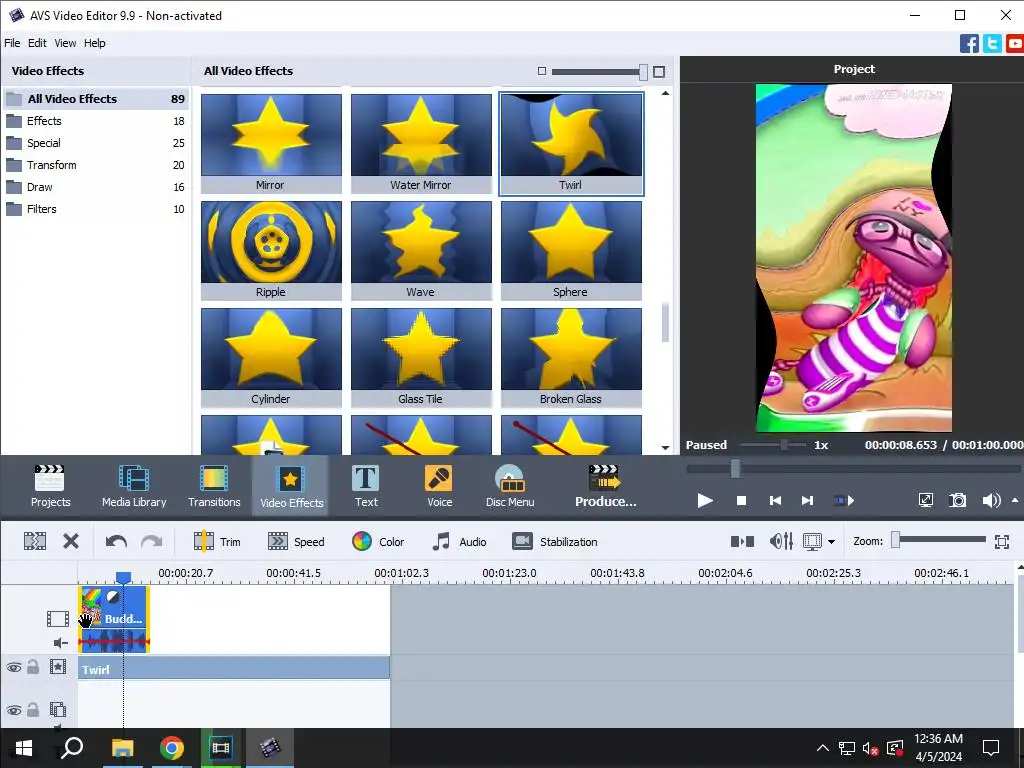The height and width of the screenshot is (768, 1024).
Task: Click the zoom-to-fit timeline icon
Action: click(x=1002, y=541)
